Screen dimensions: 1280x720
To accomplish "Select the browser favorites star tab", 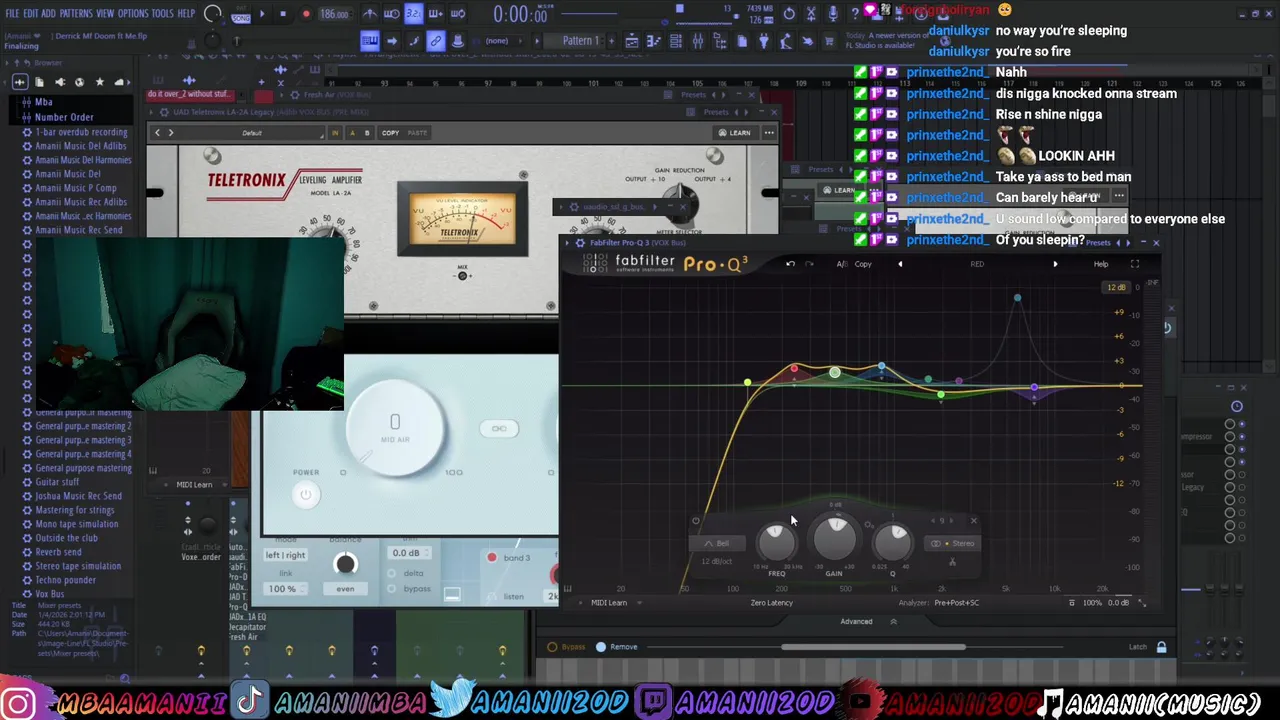I will [x=98, y=82].
